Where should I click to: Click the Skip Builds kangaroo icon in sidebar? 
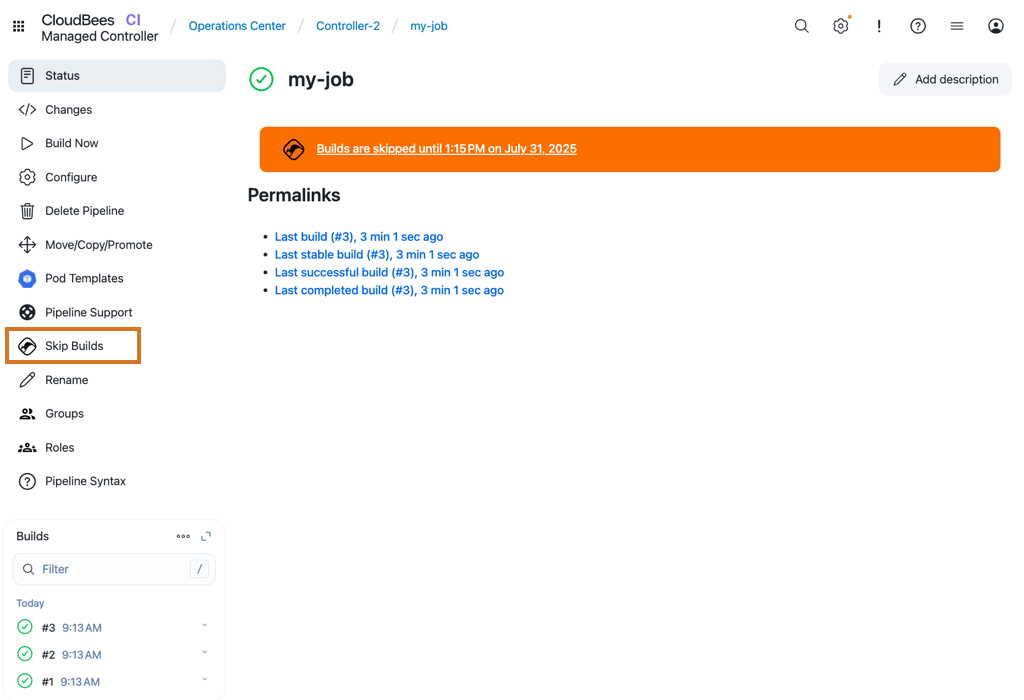(27, 346)
